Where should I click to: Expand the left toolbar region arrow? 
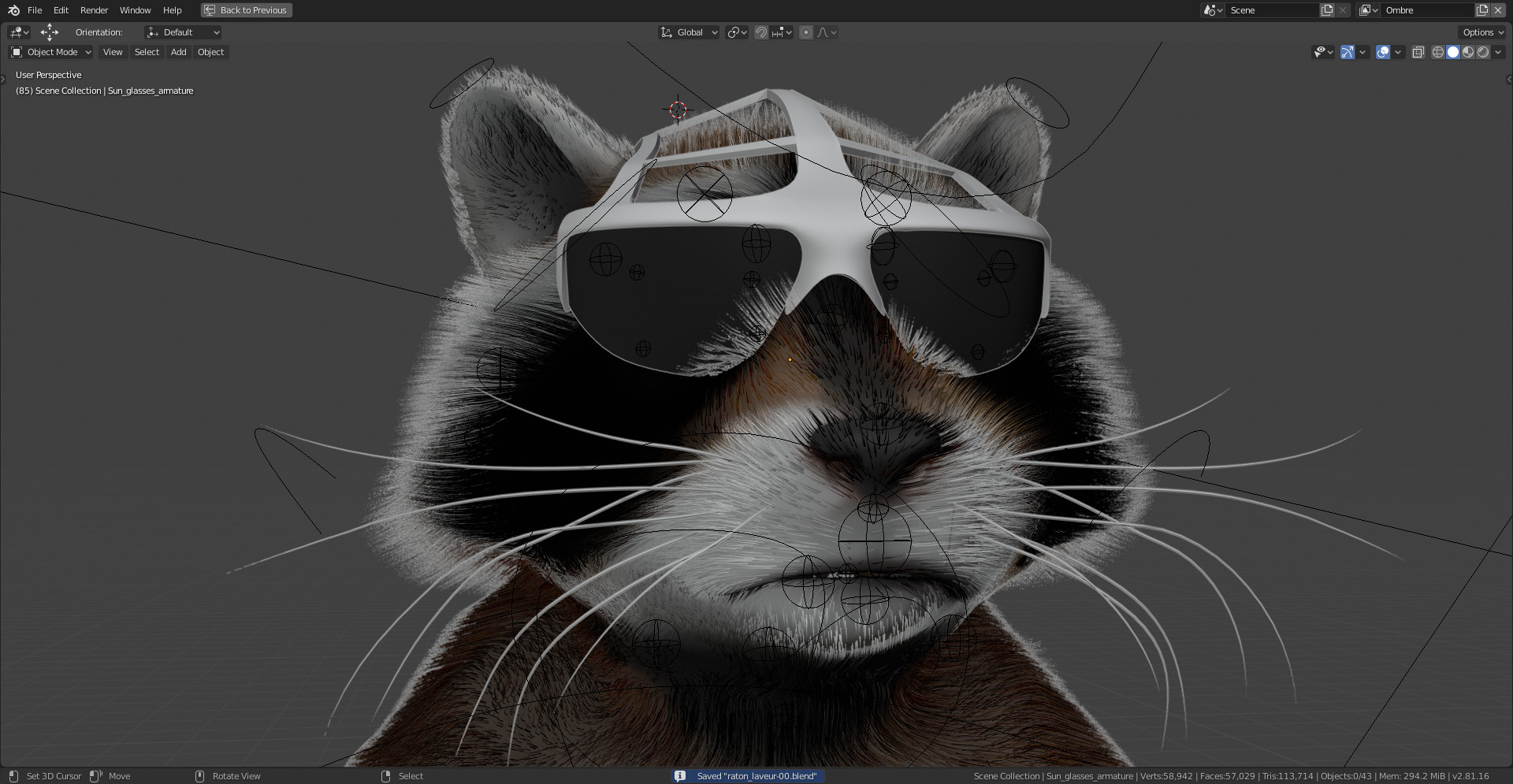point(3,79)
